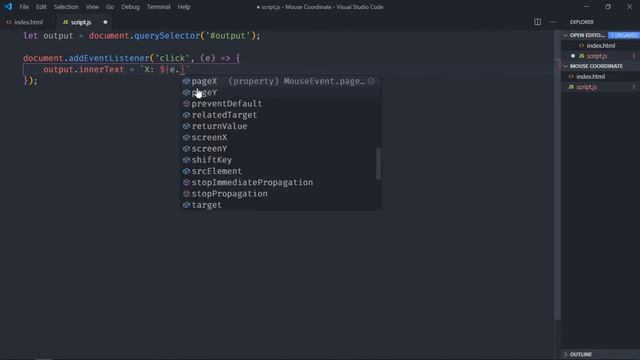Click the Explorer panel title
Screen dimensions: 640x360
click(x=582, y=22)
